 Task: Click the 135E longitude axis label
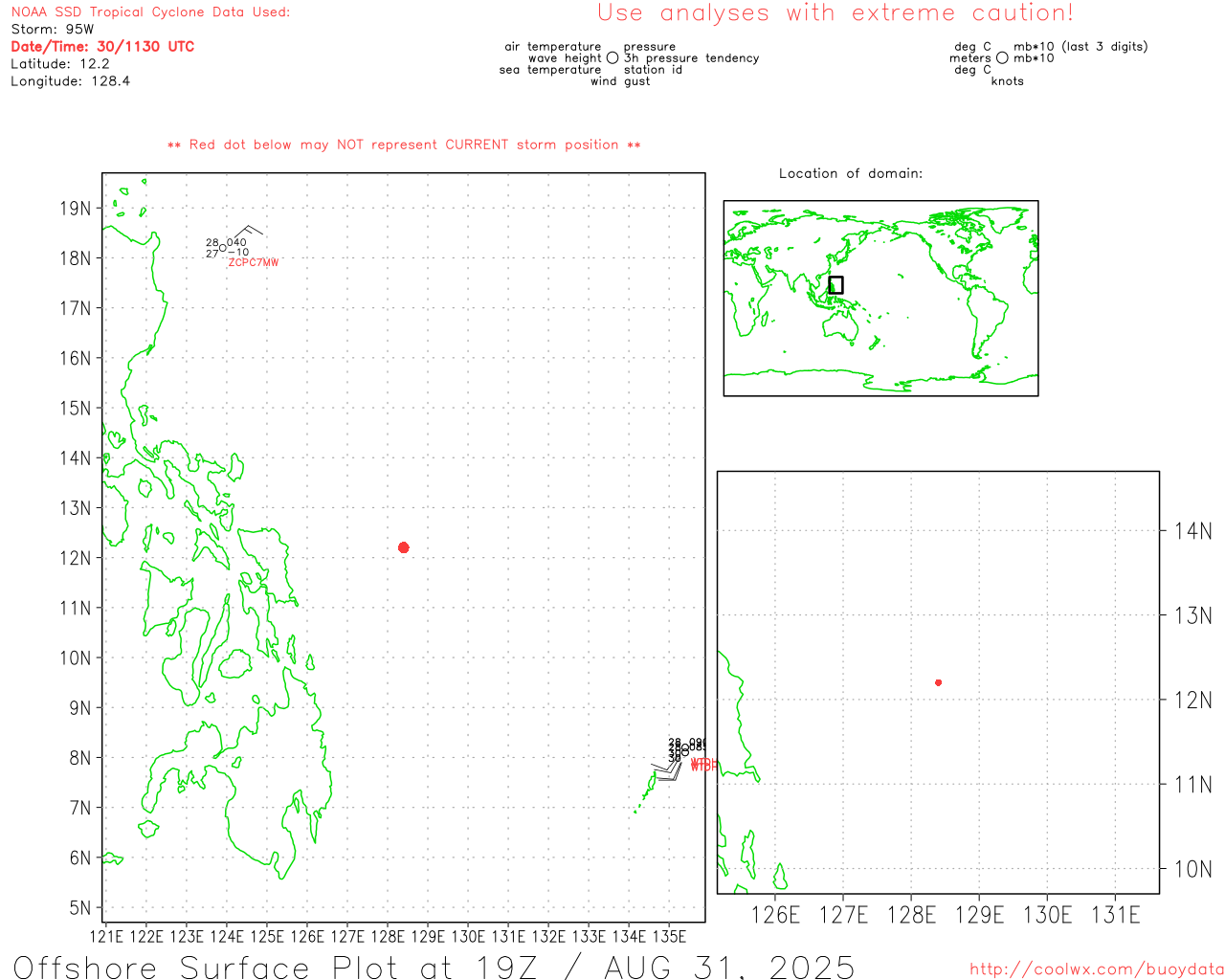(x=669, y=936)
